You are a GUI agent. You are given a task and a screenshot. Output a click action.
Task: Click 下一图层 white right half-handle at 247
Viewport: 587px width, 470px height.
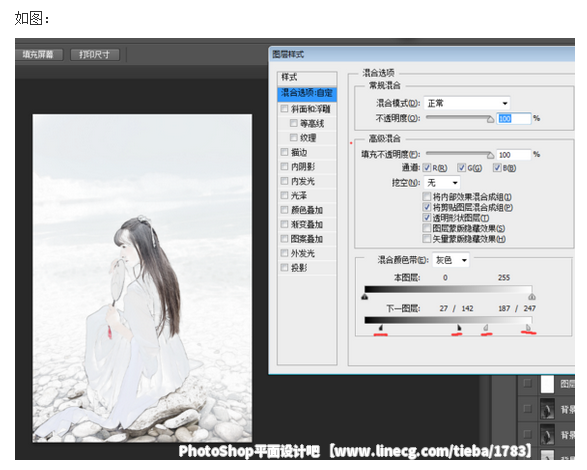(528, 328)
